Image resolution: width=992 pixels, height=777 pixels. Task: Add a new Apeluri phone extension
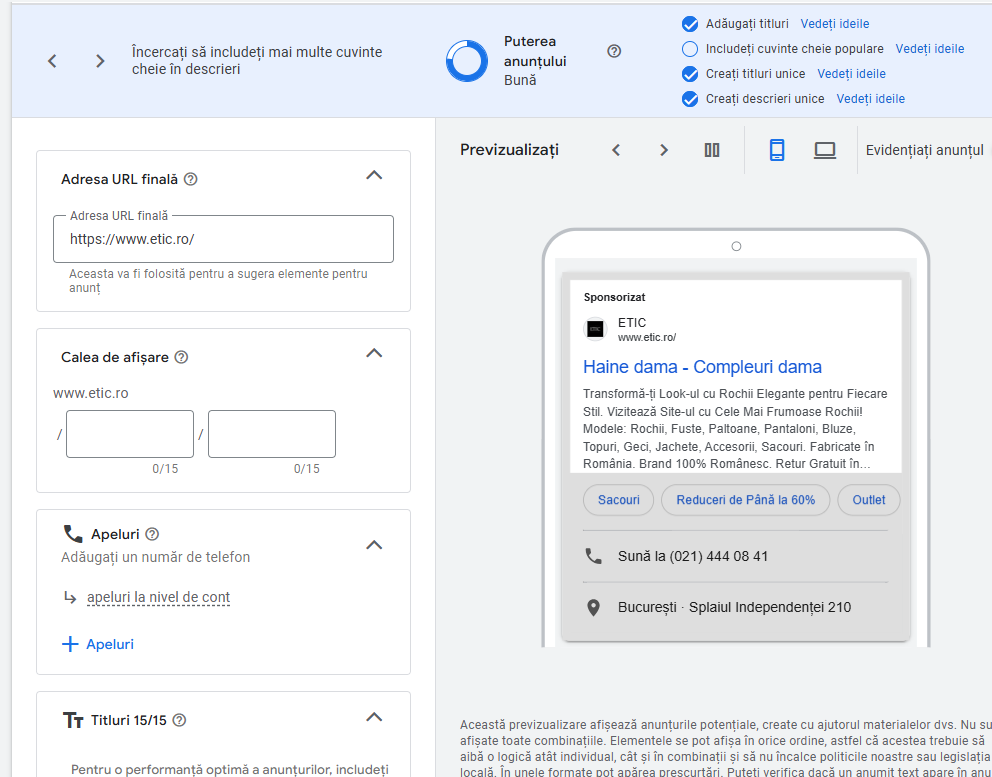98,645
